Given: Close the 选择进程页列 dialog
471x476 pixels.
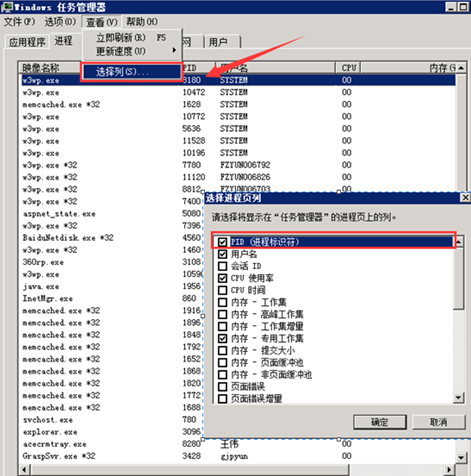Looking at the screenshot, I should point(465,198).
